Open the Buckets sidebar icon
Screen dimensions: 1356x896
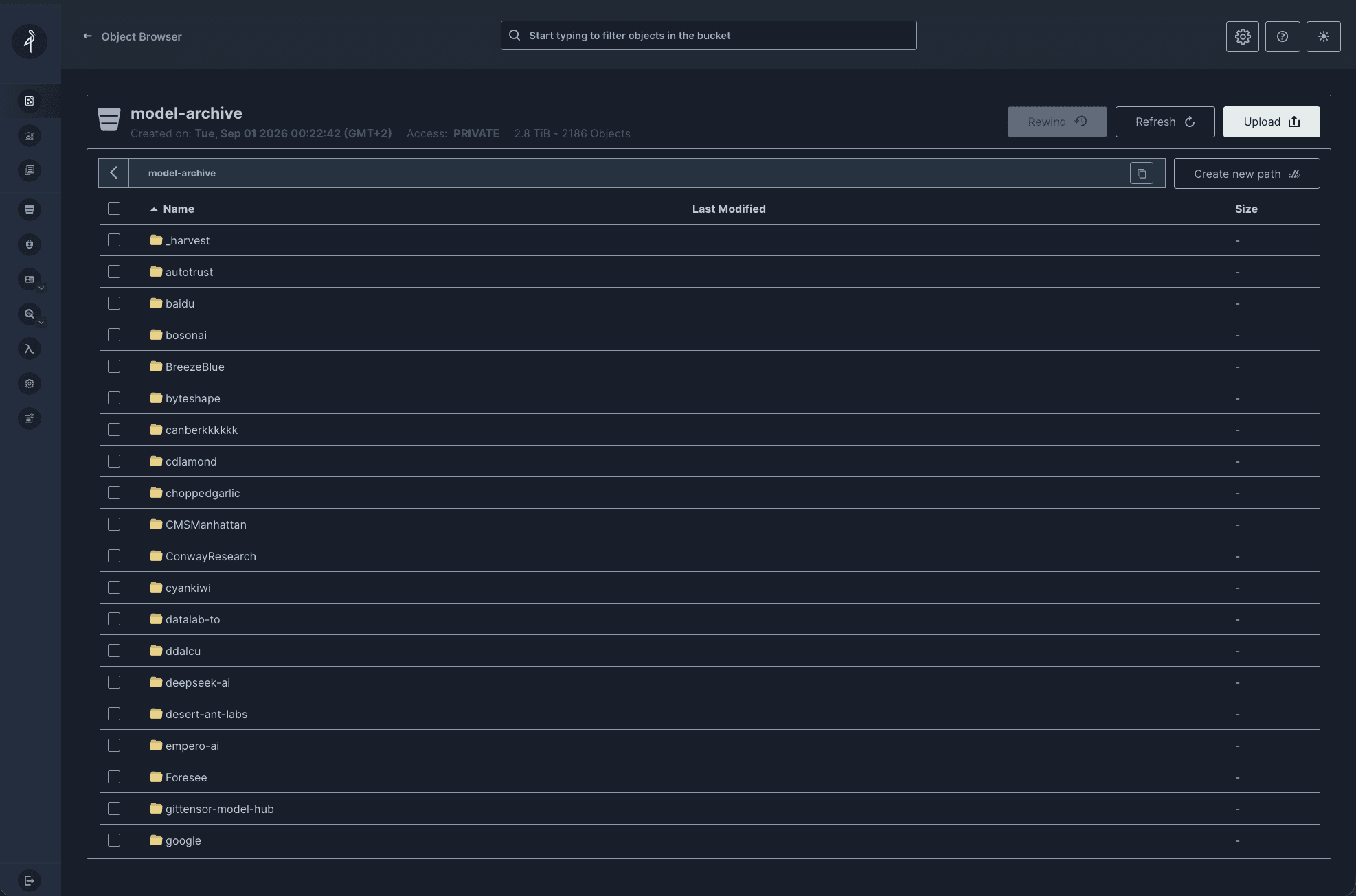click(29, 209)
